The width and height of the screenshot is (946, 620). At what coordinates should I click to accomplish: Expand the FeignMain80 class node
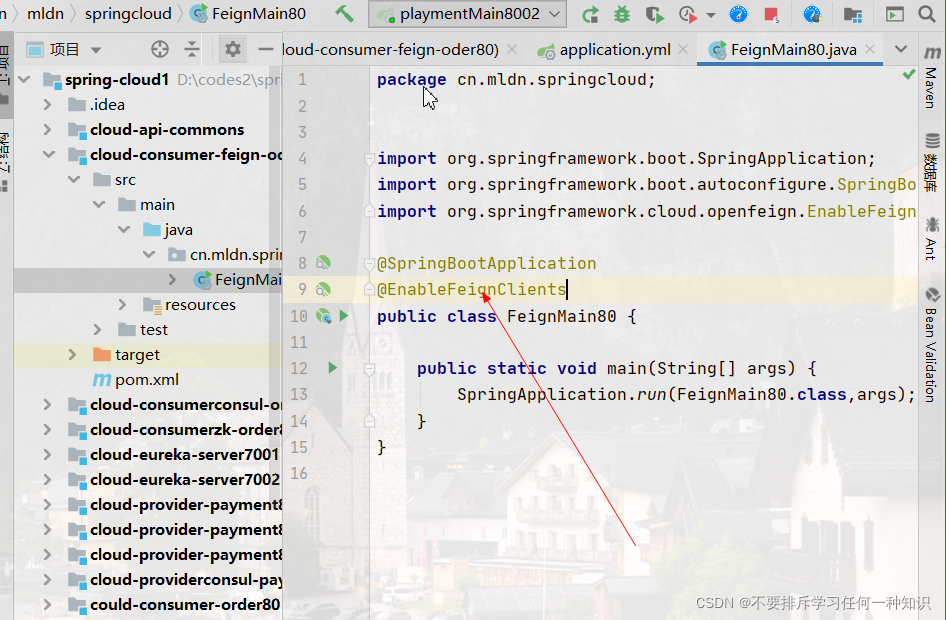click(173, 280)
